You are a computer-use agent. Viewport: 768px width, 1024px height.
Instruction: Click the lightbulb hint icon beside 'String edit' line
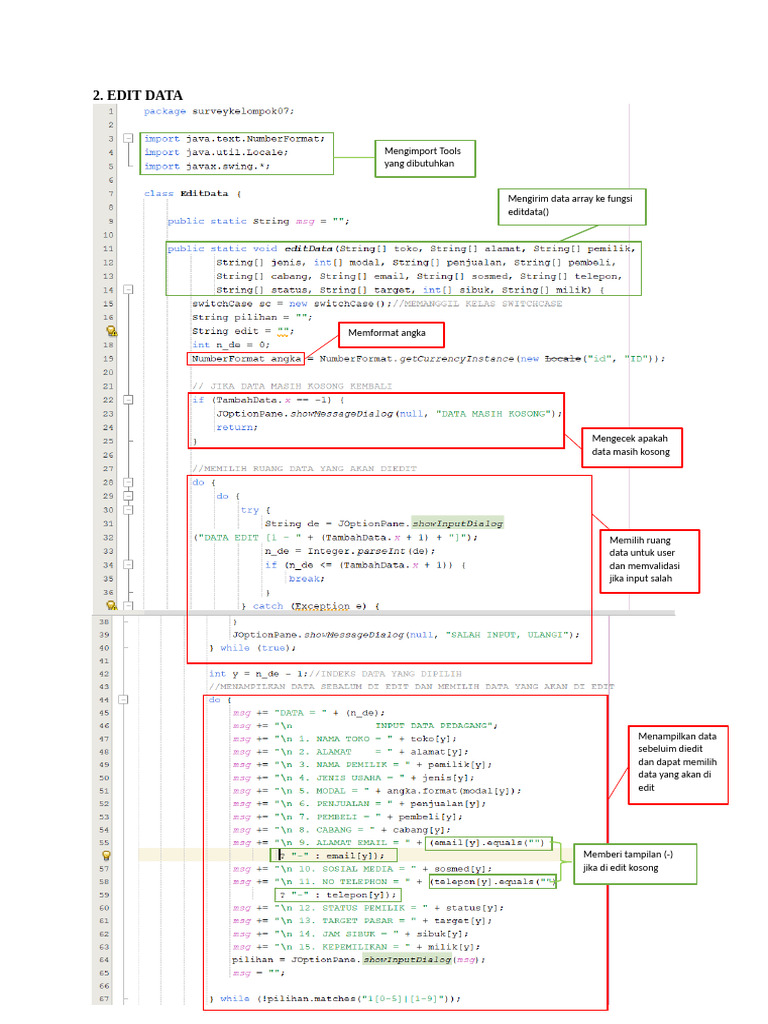pos(112,331)
